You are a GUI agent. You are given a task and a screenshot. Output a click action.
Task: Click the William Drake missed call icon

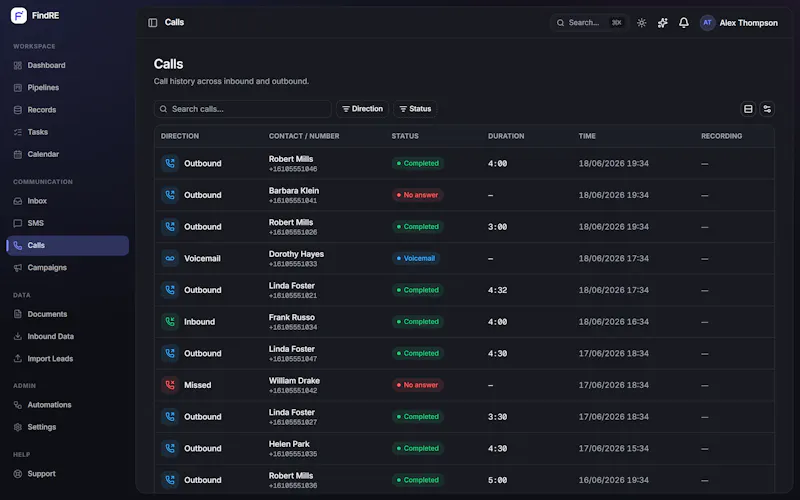click(170, 385)
